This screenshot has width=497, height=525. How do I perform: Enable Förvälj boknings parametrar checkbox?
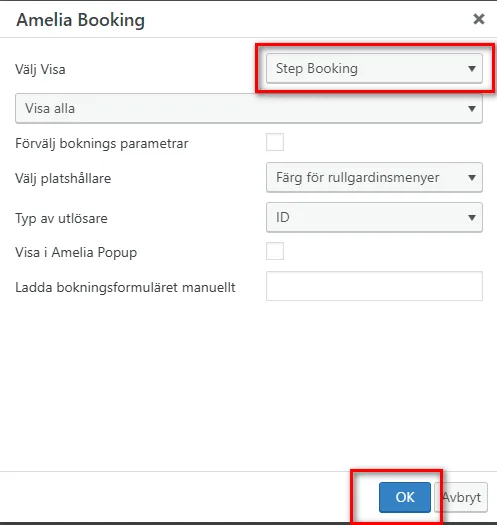click(275, 142)
